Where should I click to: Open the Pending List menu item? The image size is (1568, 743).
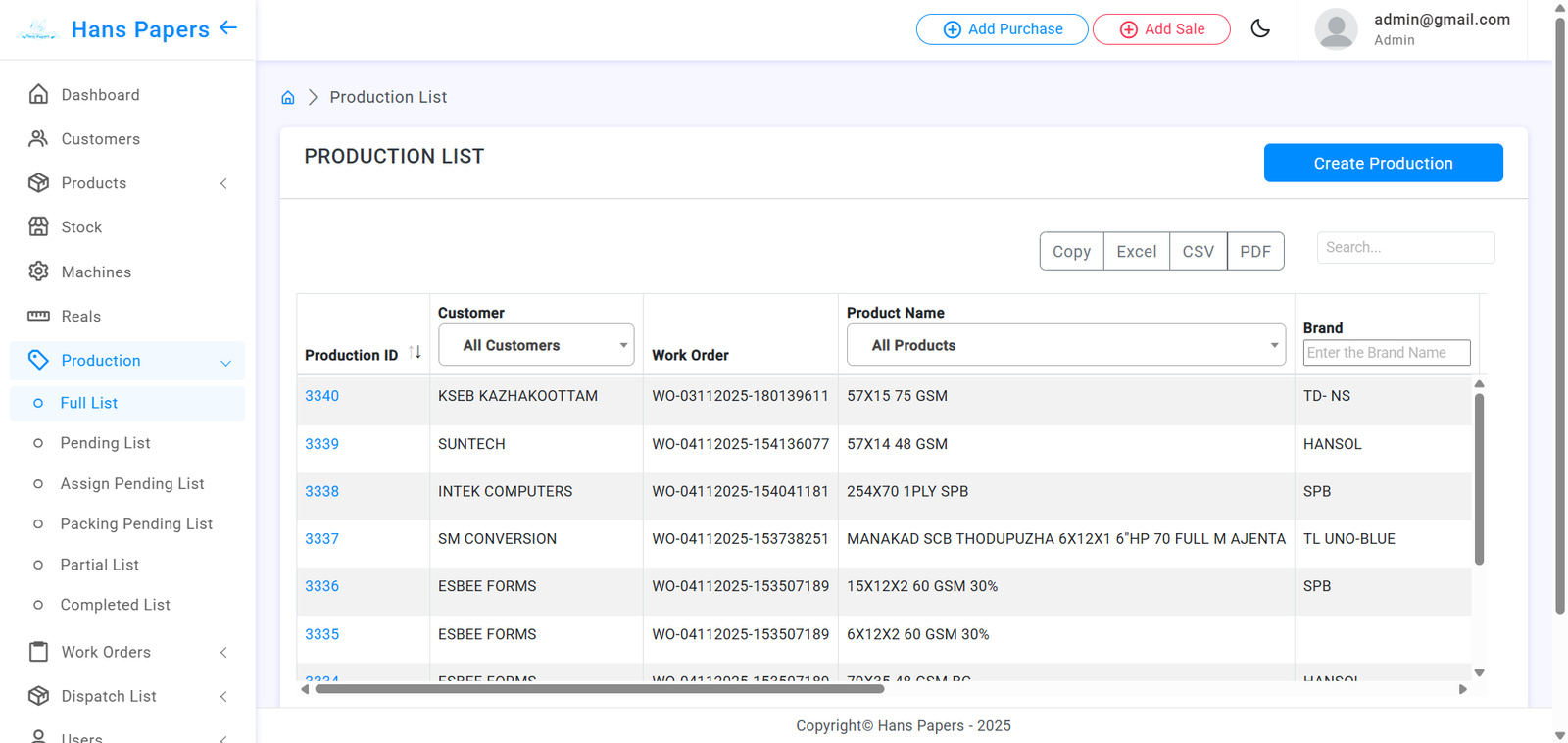tap(105, 443)
